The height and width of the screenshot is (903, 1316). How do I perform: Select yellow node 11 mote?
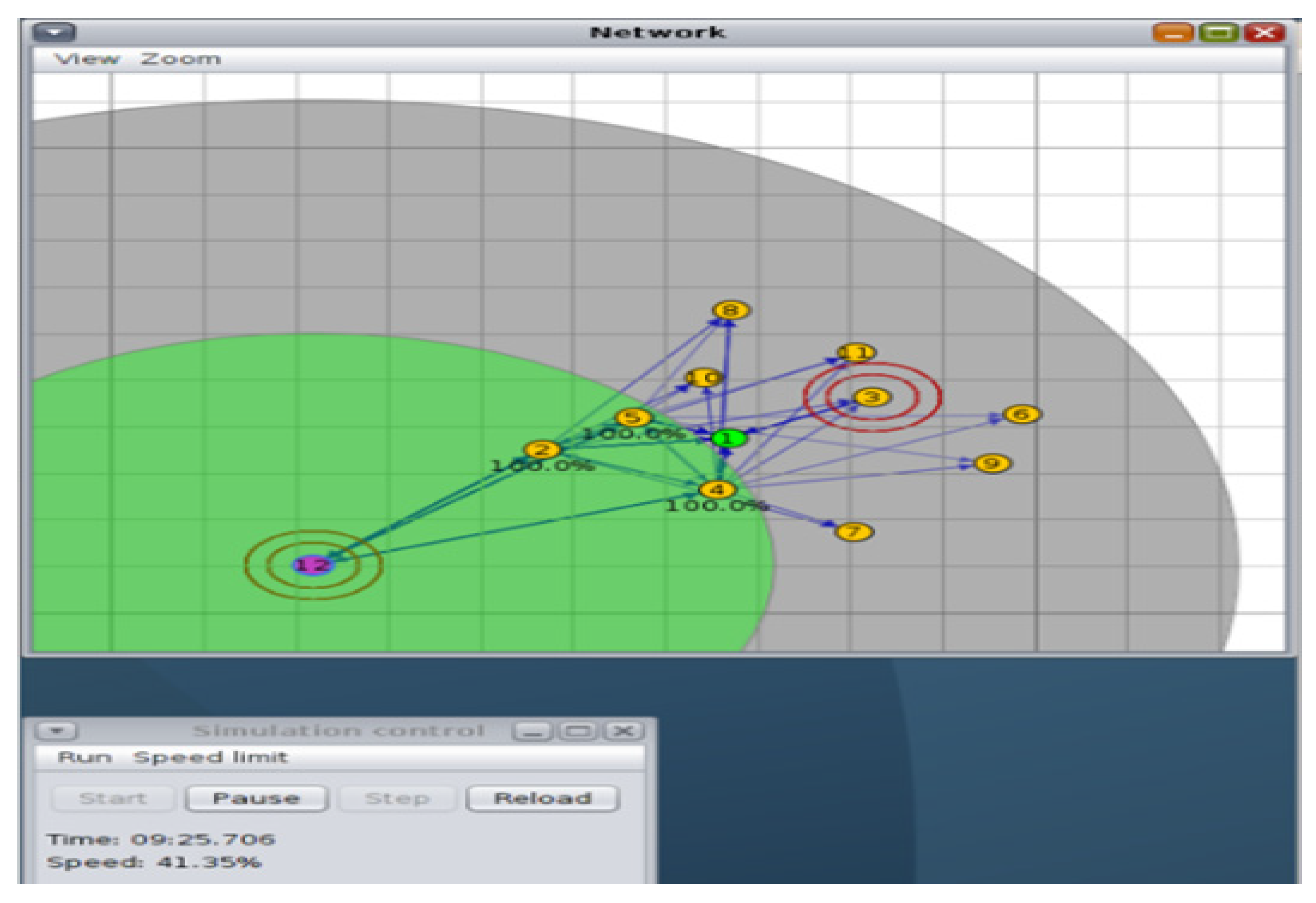point(856,352)
